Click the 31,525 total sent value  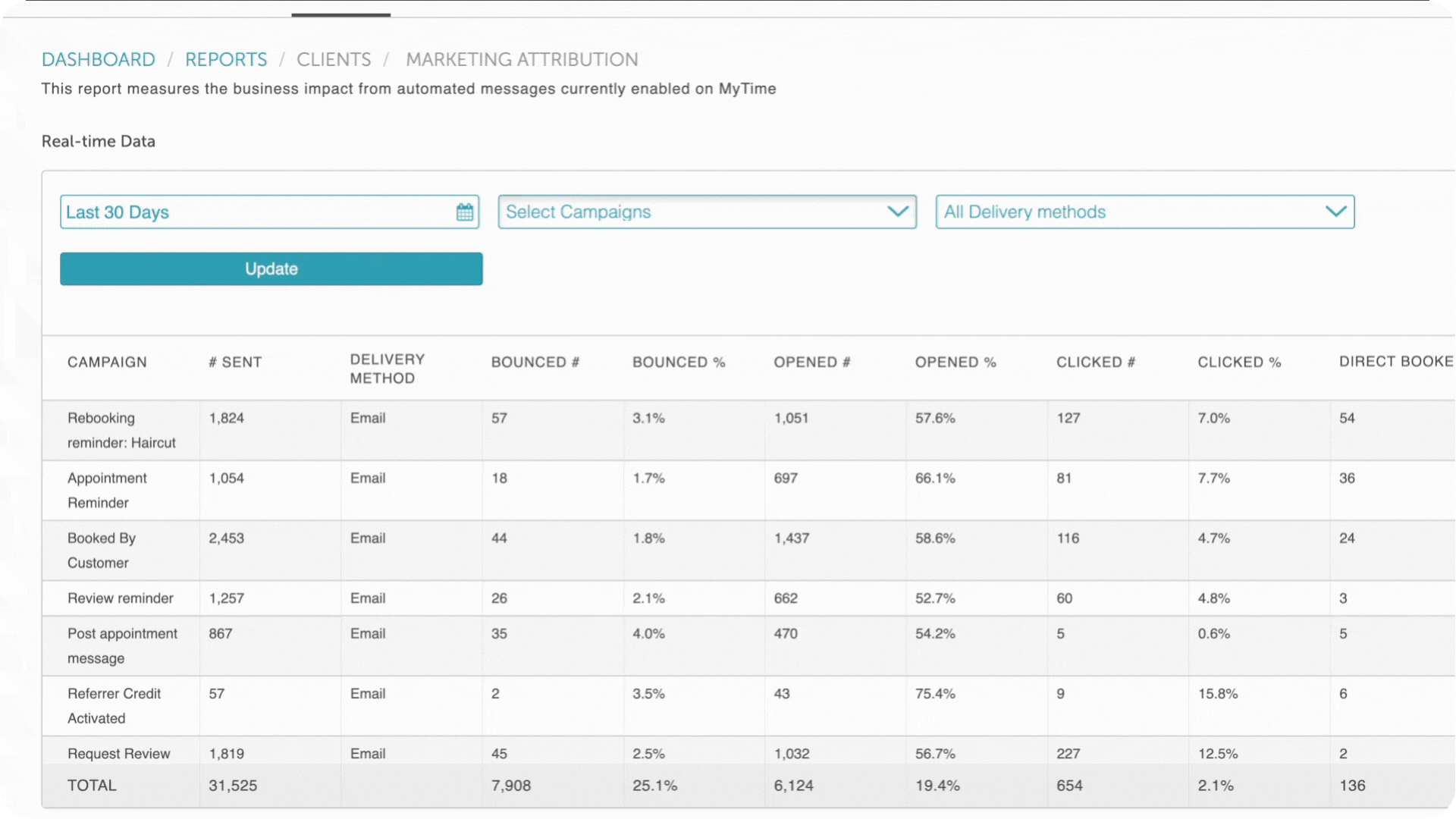pos(233,786)
